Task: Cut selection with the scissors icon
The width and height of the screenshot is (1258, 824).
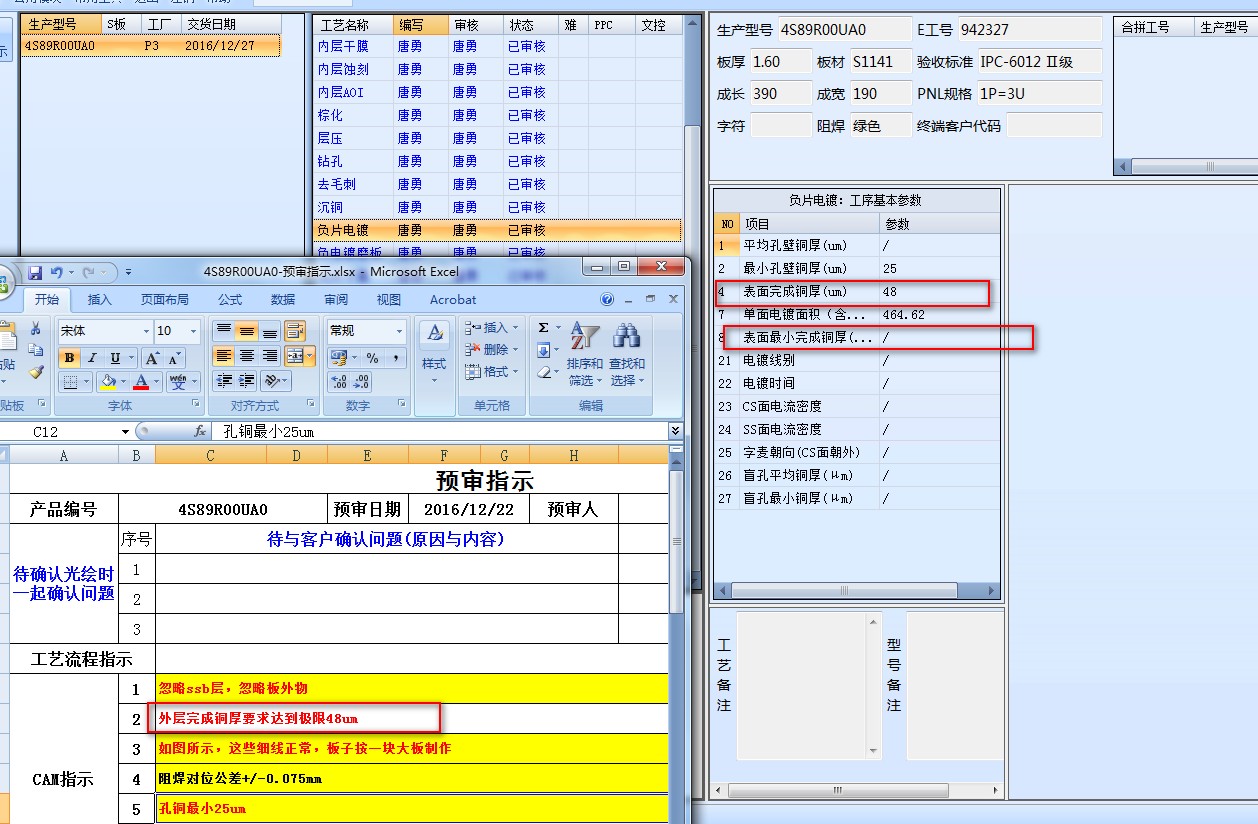Action: coord(36,328)
